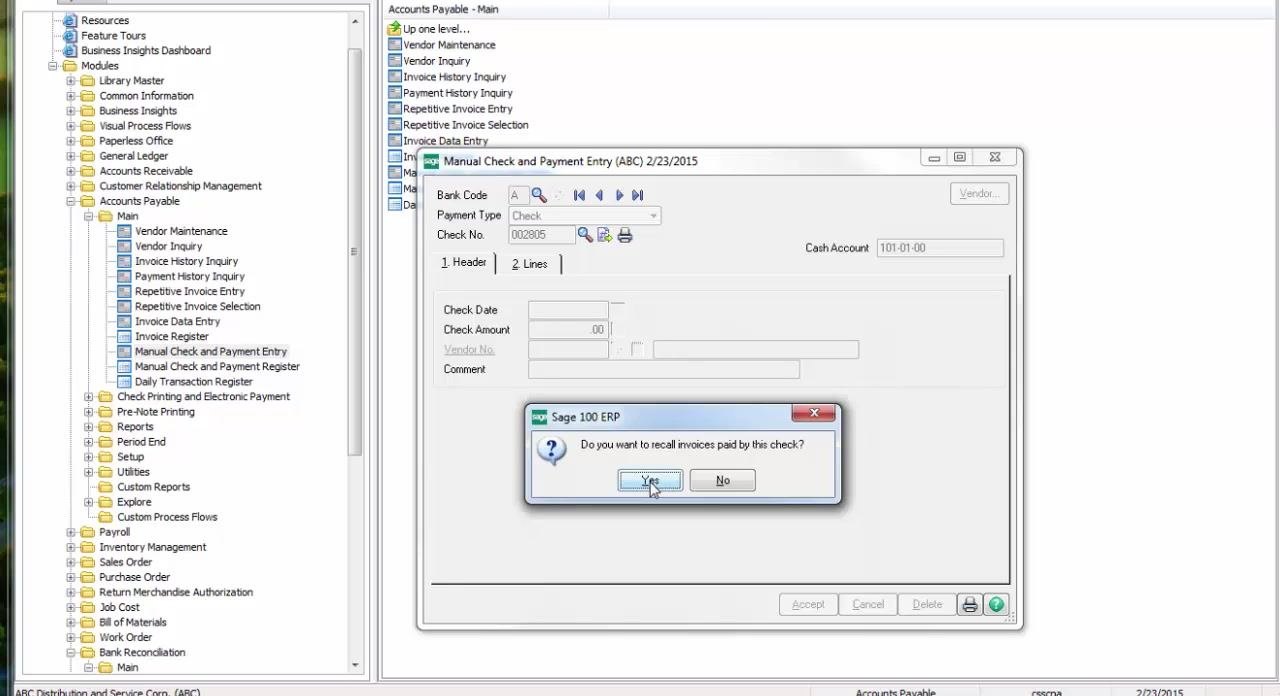Expand the Payroll module
1280x696 pixels.
(71, 532)
